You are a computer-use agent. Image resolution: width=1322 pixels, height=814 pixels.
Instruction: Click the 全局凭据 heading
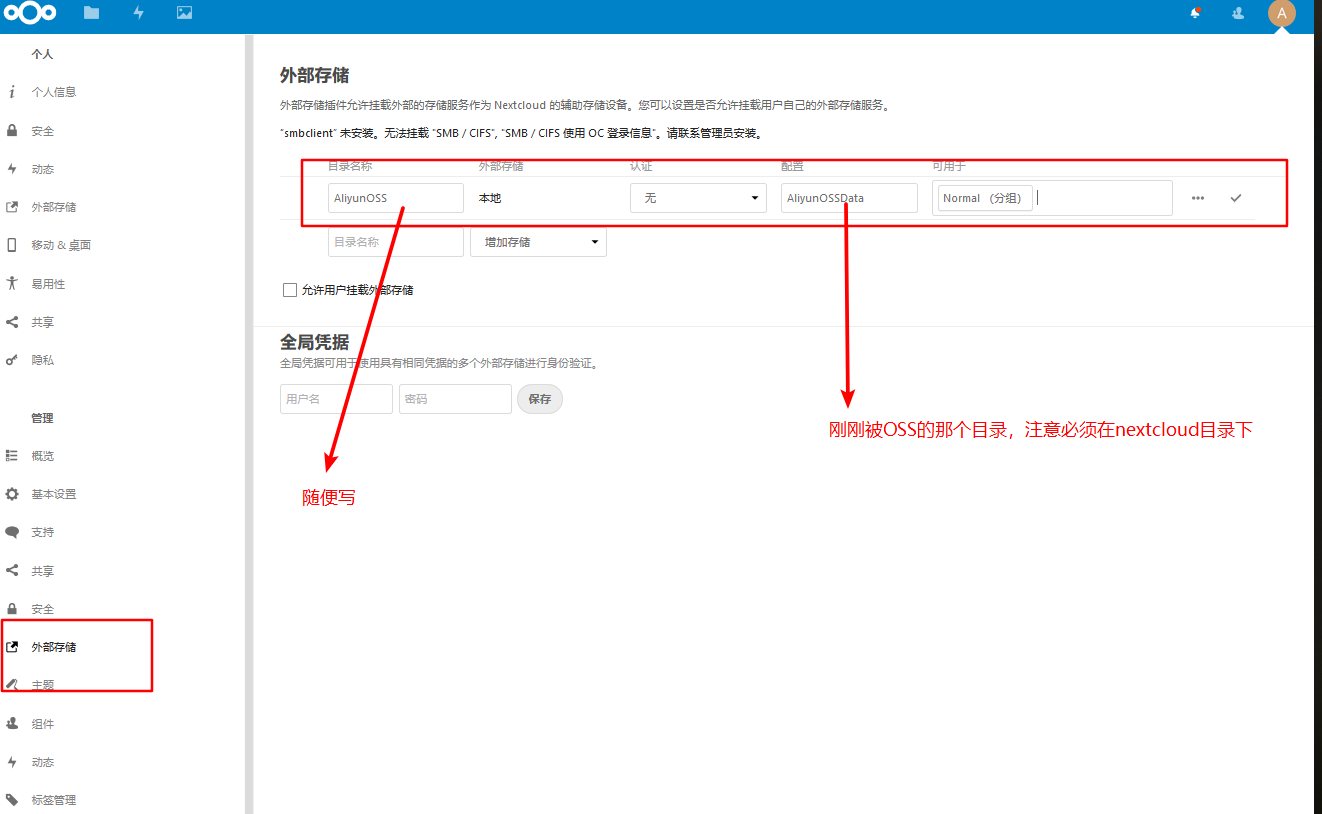click(314, 342)
